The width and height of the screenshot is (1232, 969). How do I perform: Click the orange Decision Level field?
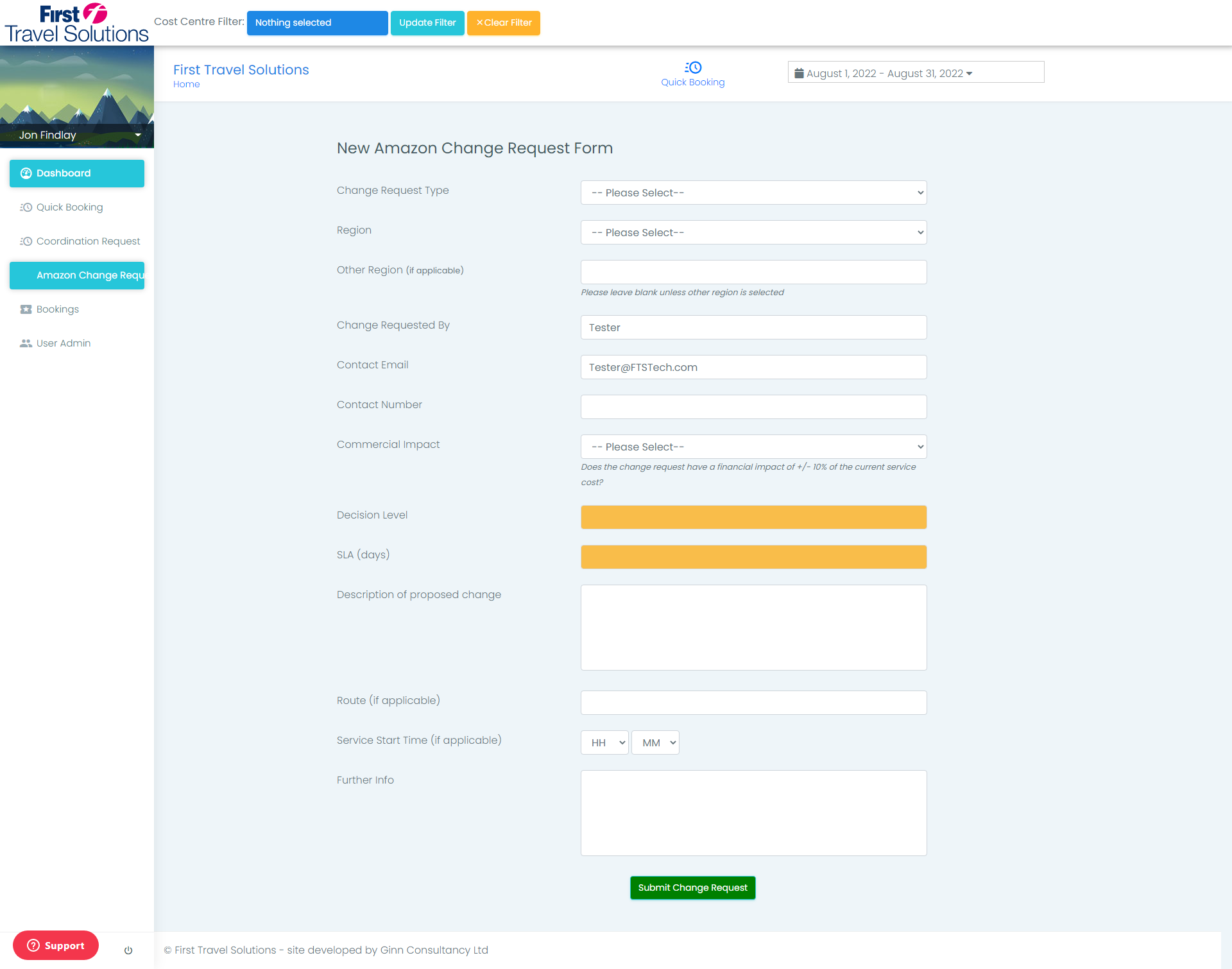[753, 517]
